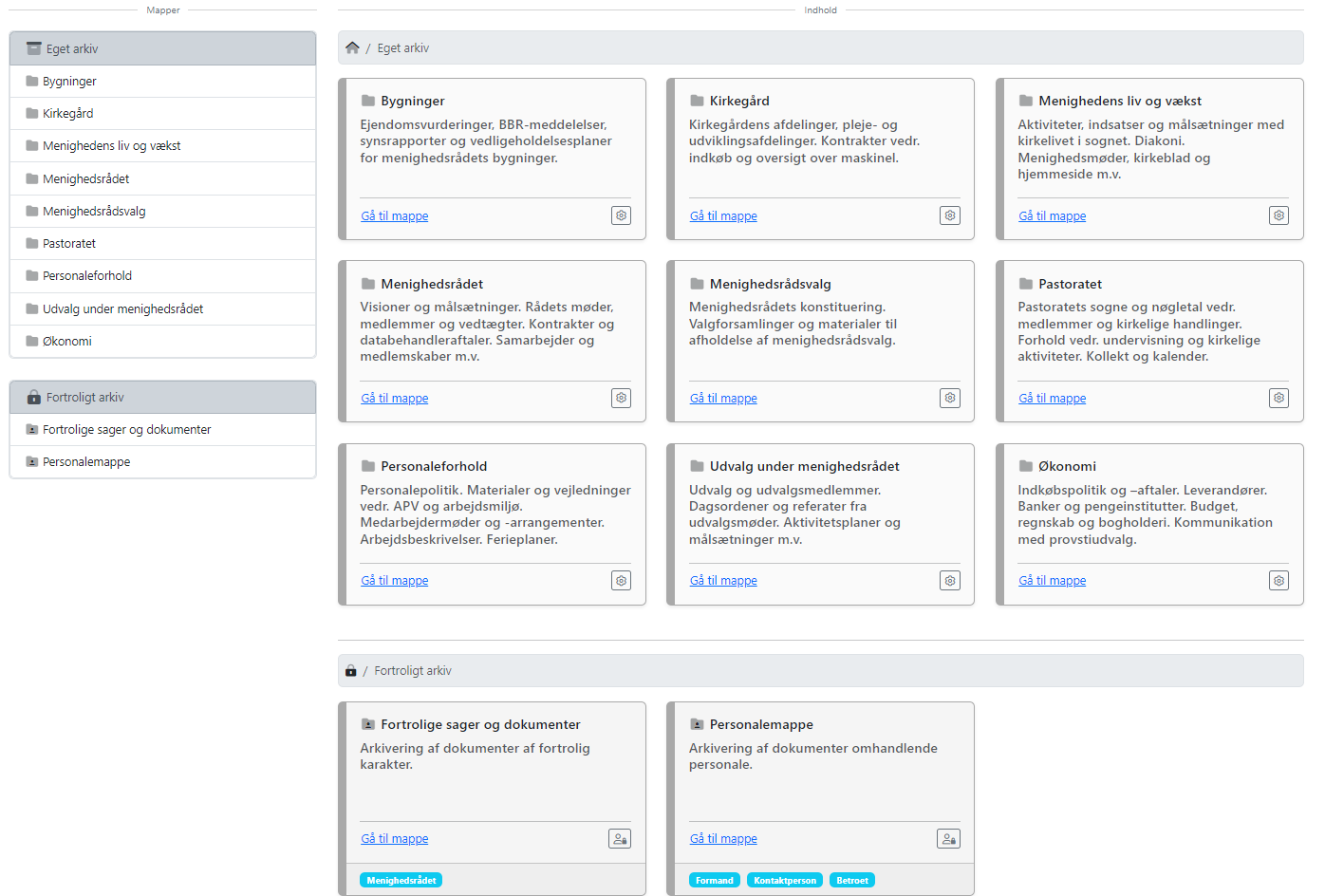Follow 'Gå til mappe' link on Bygninger card
This screenshot has width=1325, height=896.
click(394, 216)
